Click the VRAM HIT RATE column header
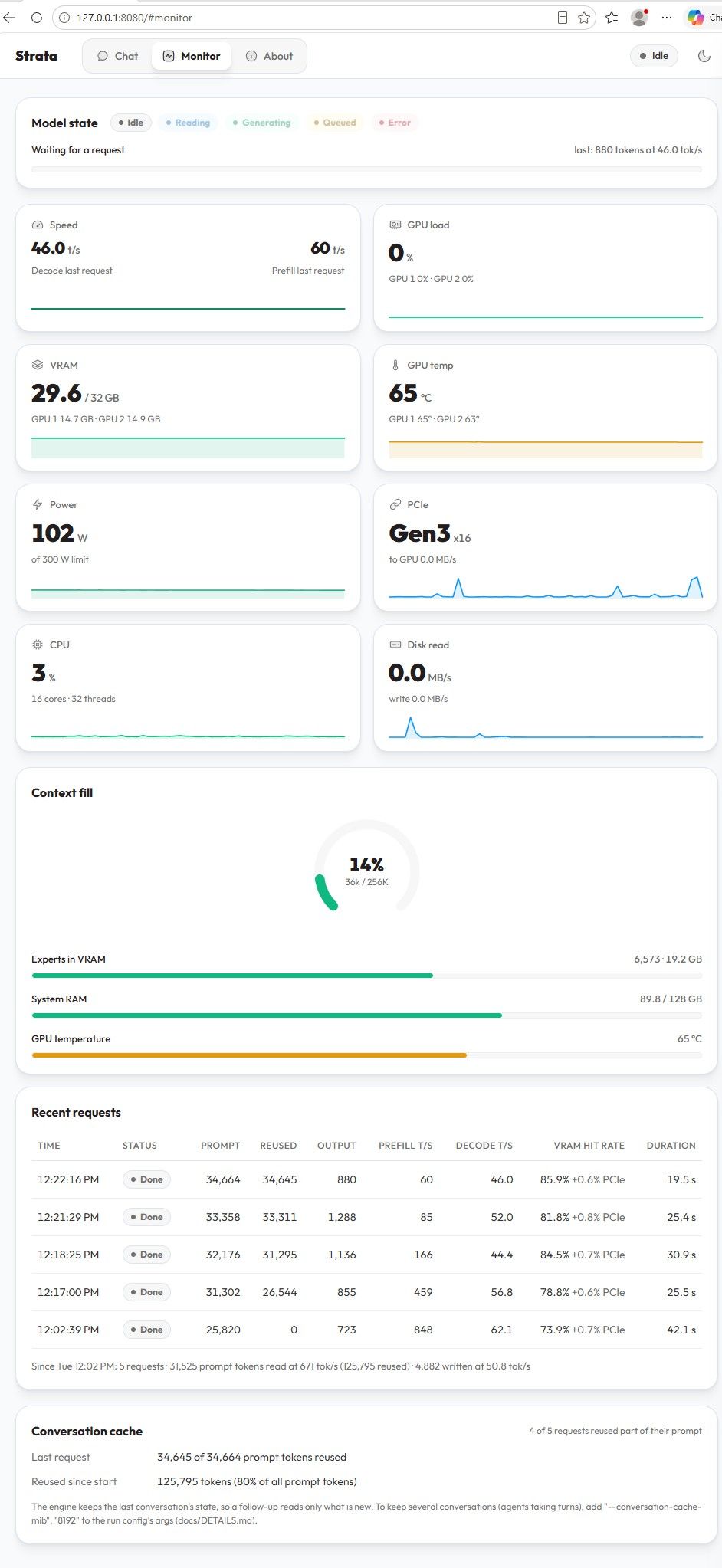 click(x=589, y=1146)
